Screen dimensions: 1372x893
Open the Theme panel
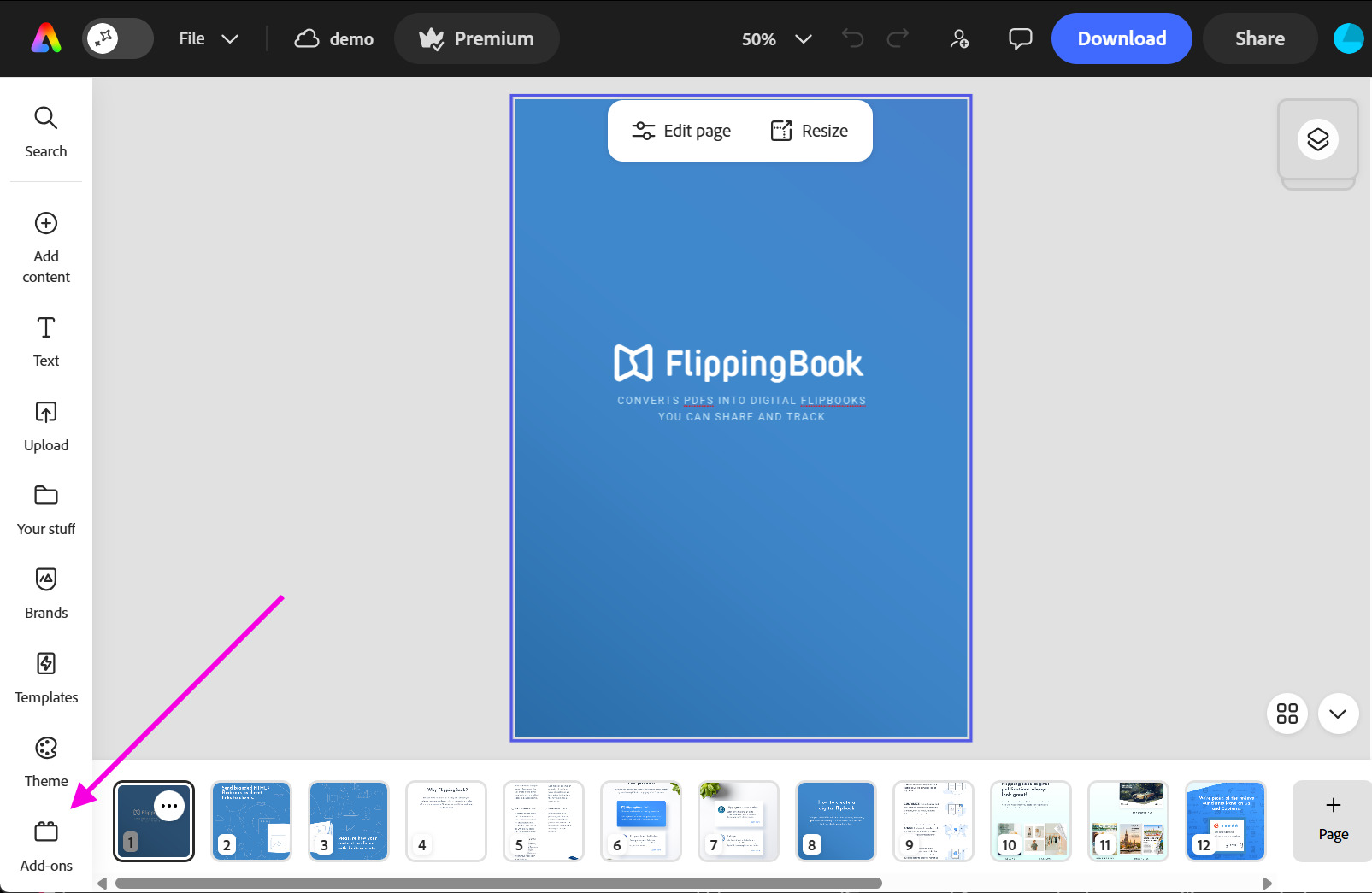pos(46,761)
